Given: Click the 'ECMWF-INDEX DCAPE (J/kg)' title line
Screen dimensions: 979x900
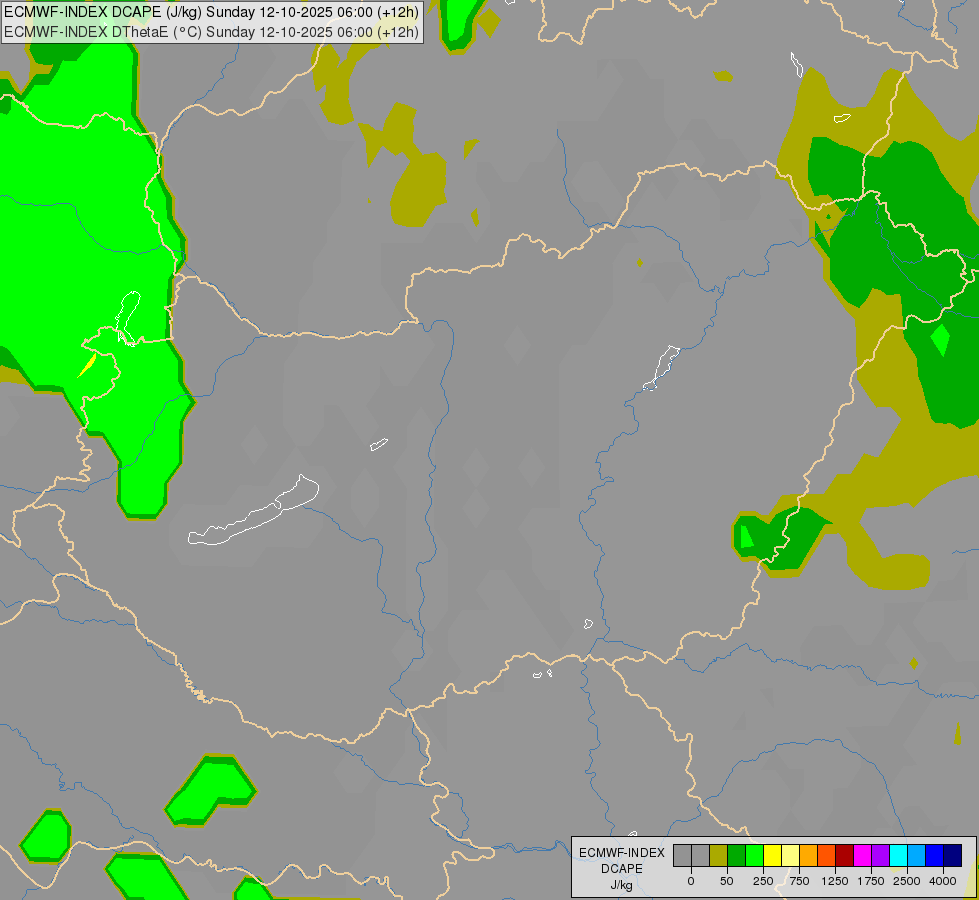Looking at the screenshot, I should click(x=212, y=12).
